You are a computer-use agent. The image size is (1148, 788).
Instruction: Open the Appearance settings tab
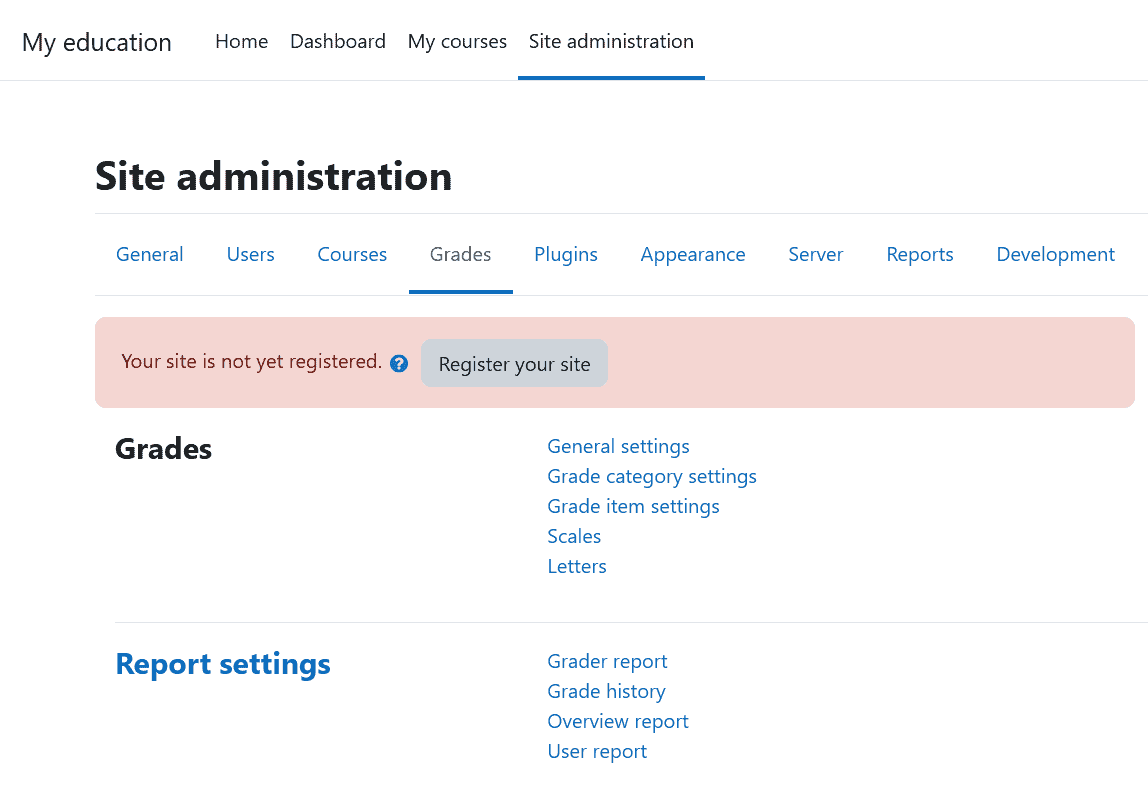pos(693,254)
